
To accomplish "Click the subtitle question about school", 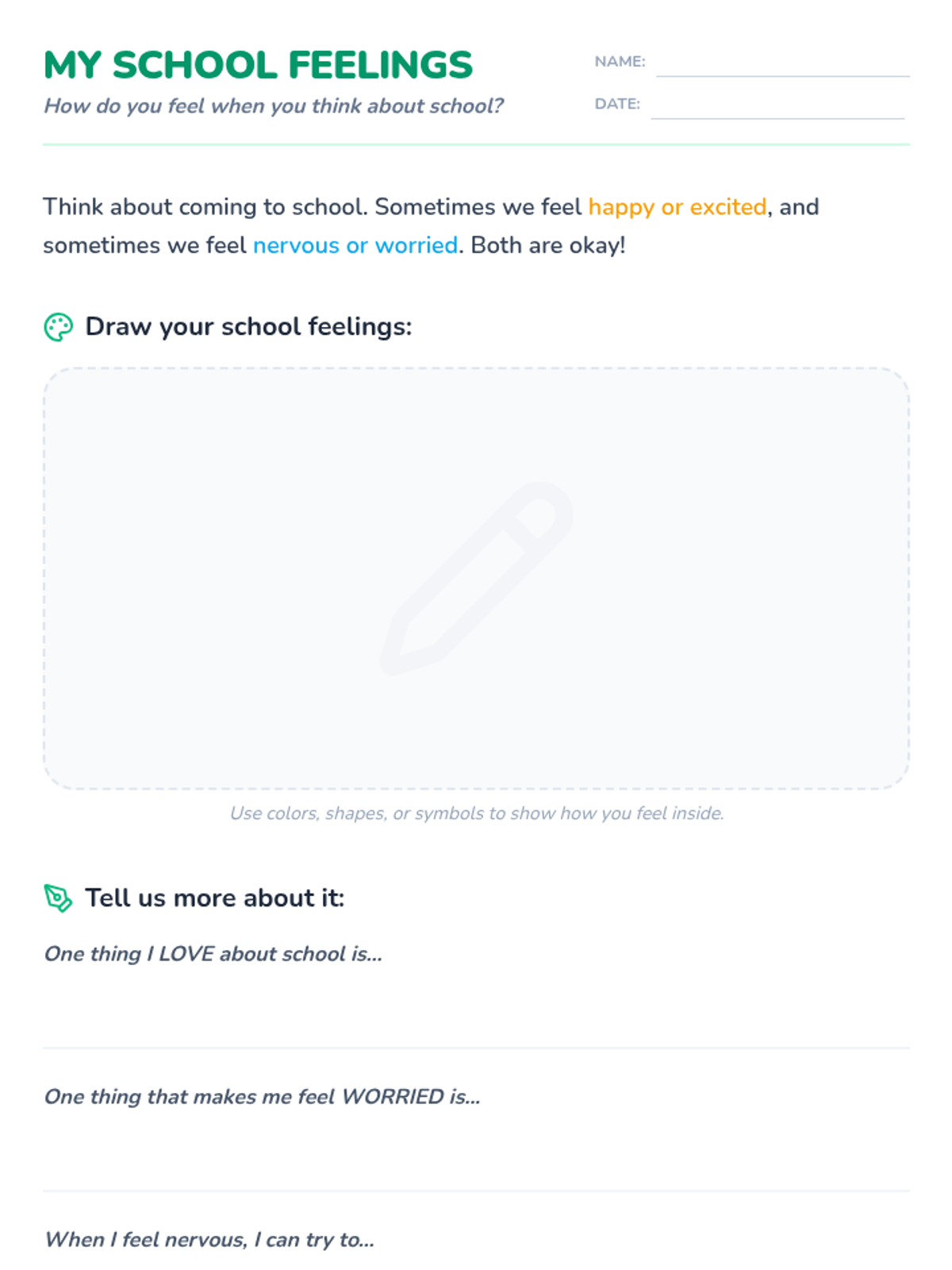I will pyautogui.click(x=273, y=106).
